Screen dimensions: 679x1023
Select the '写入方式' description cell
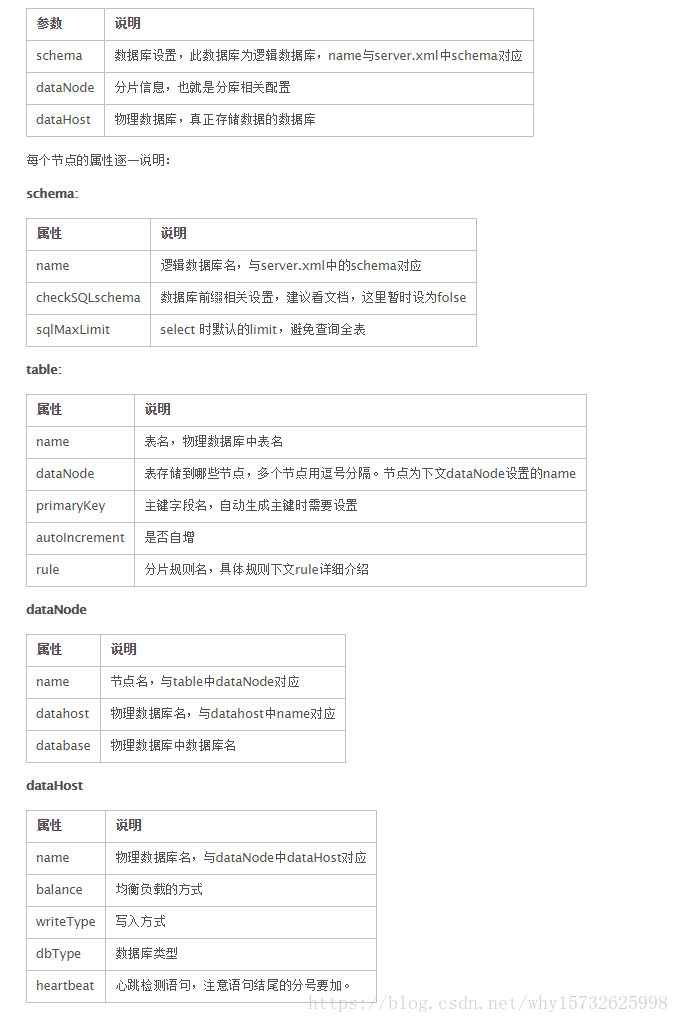point(241,922)
